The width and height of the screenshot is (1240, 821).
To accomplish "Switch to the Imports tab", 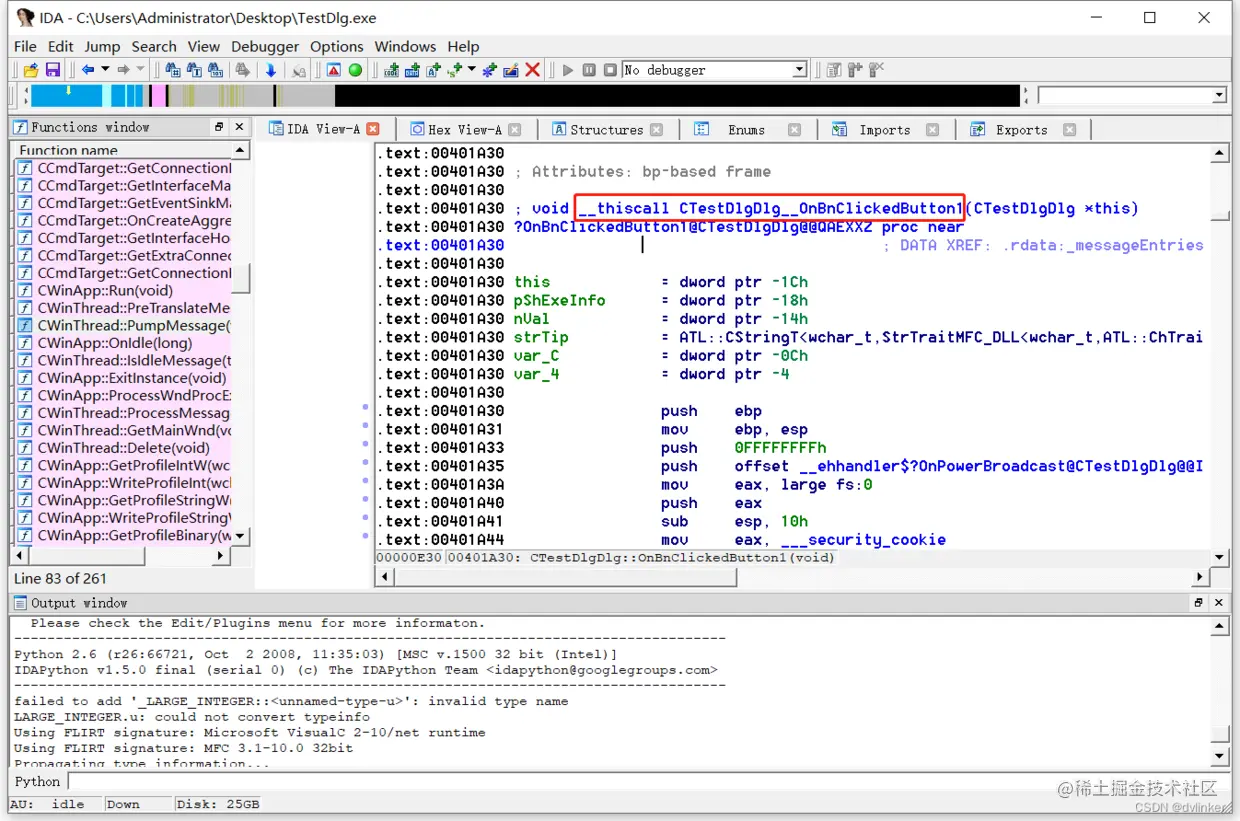I will point(884,129).
